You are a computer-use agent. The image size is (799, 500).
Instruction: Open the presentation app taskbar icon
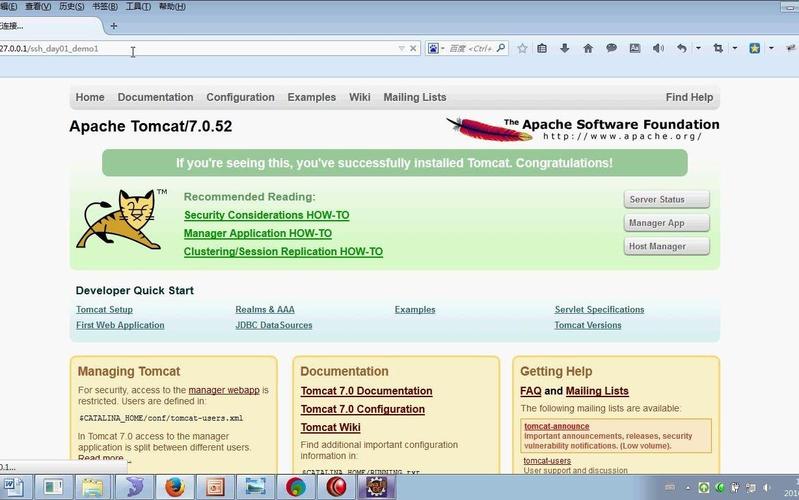coord(215,487)
